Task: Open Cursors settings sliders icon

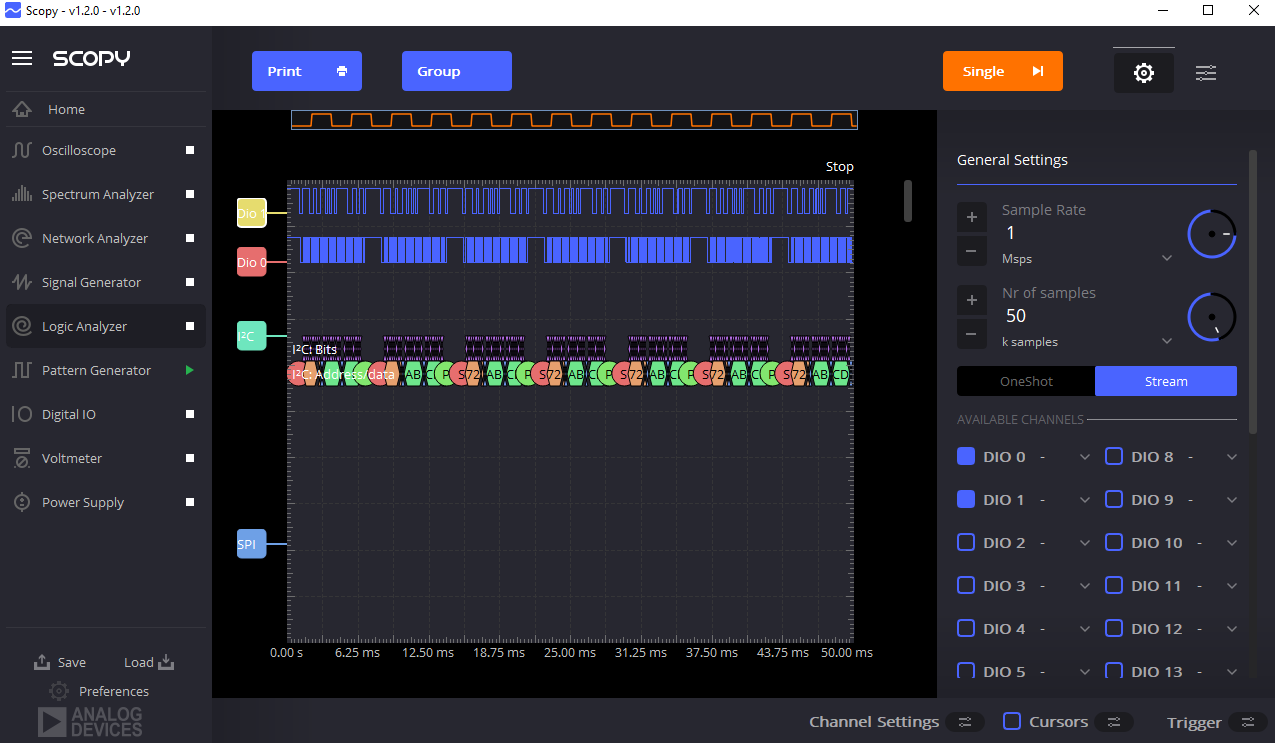Action: pyautogui.click(x=1114, y=722)
